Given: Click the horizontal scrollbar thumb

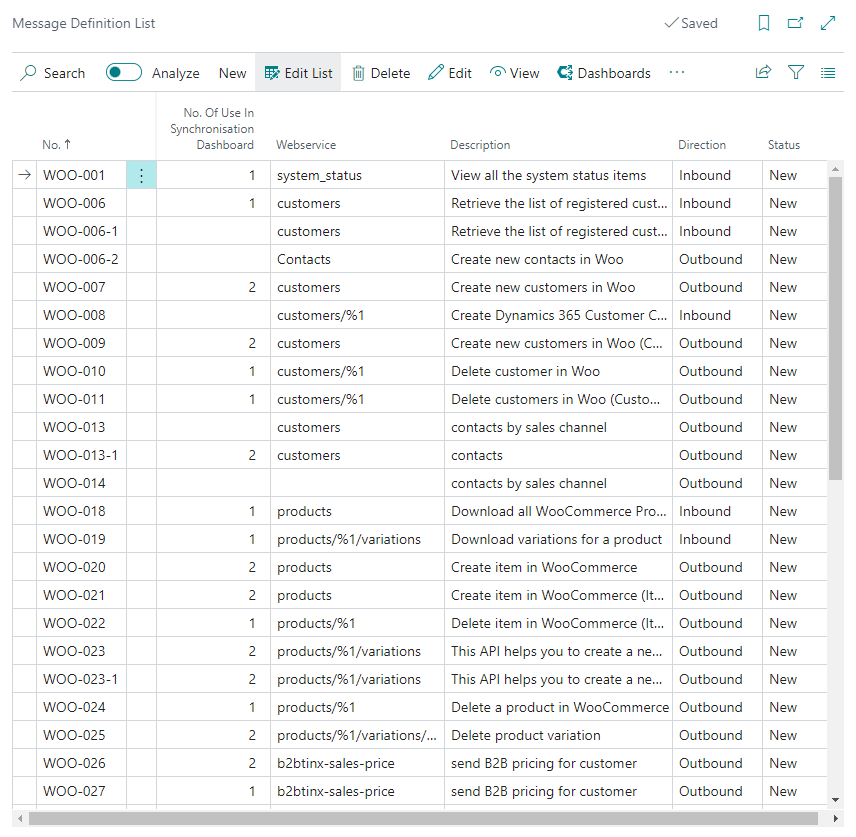Looking at the screenshot, I should [x=423, y=818].
